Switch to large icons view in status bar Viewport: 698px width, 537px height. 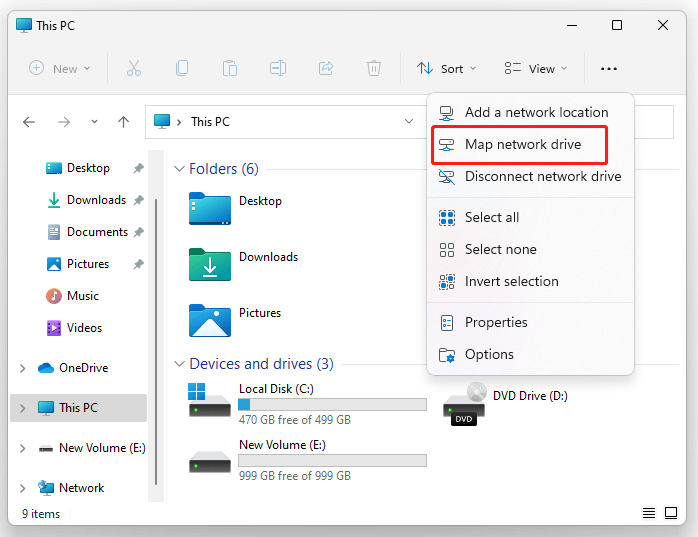[671, 513]
